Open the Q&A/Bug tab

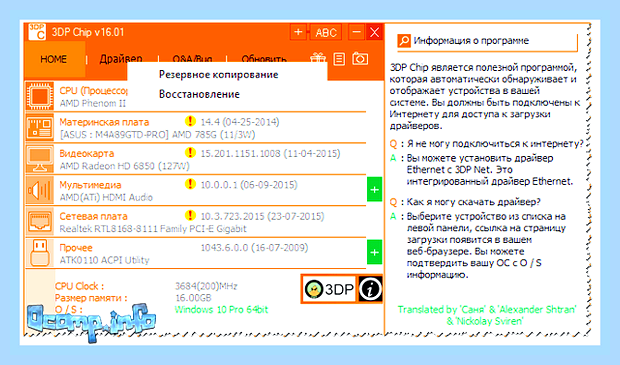[x=192, y=59]
